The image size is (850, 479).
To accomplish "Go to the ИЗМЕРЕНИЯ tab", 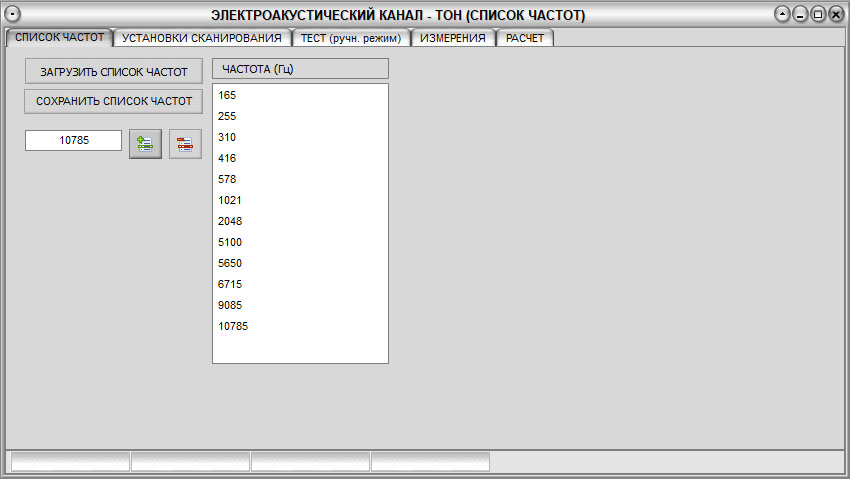I will click(453, 38).
